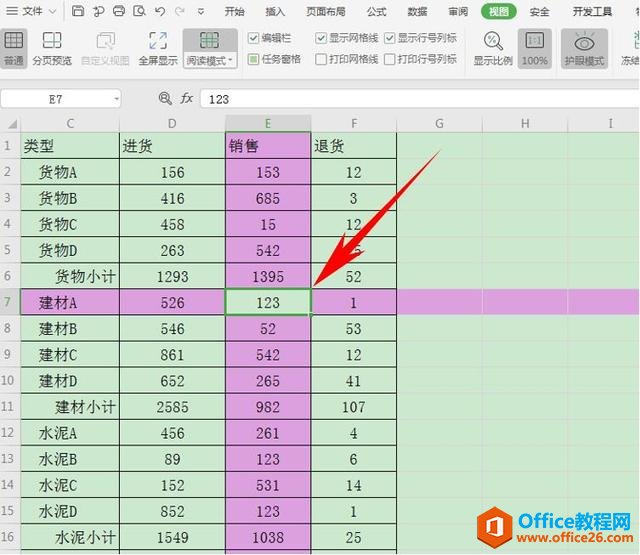Click the print preview icon
This screenshot has height=555, width=640.
139,11
